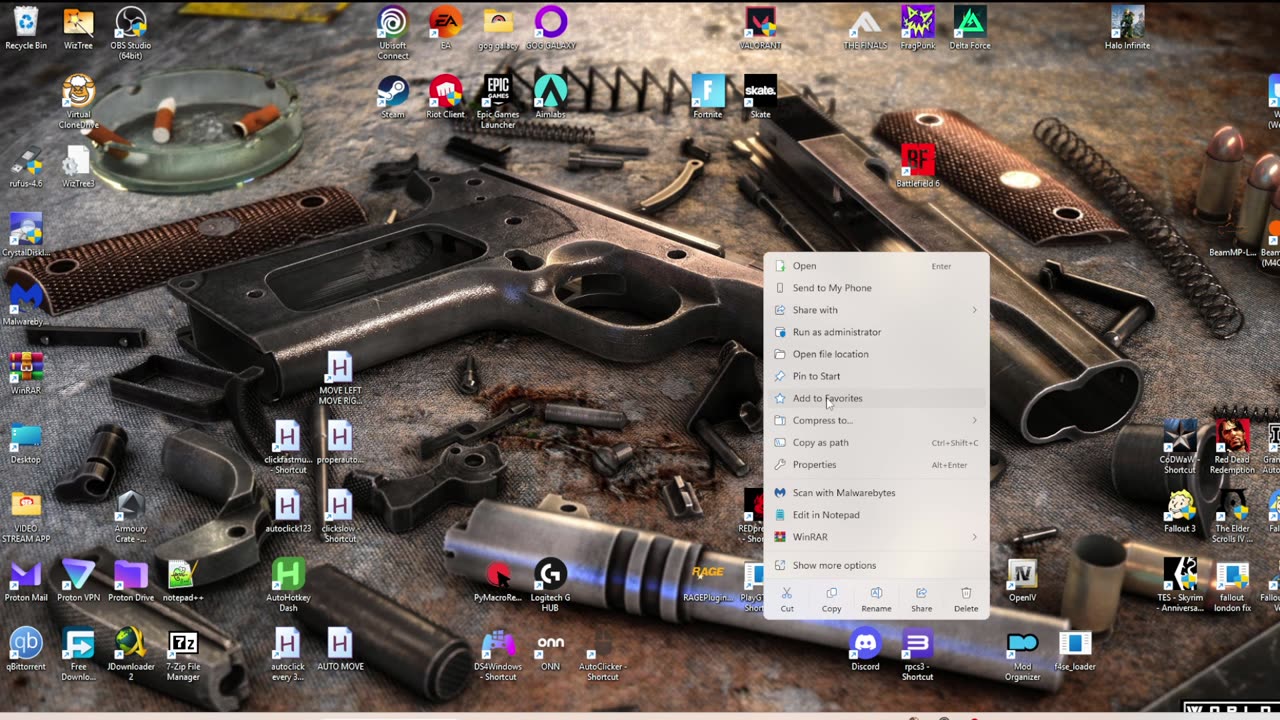Select the Armoury Crate desktop icon
The width and height of the screenshot is (1280, 720).
pos(131,516)
